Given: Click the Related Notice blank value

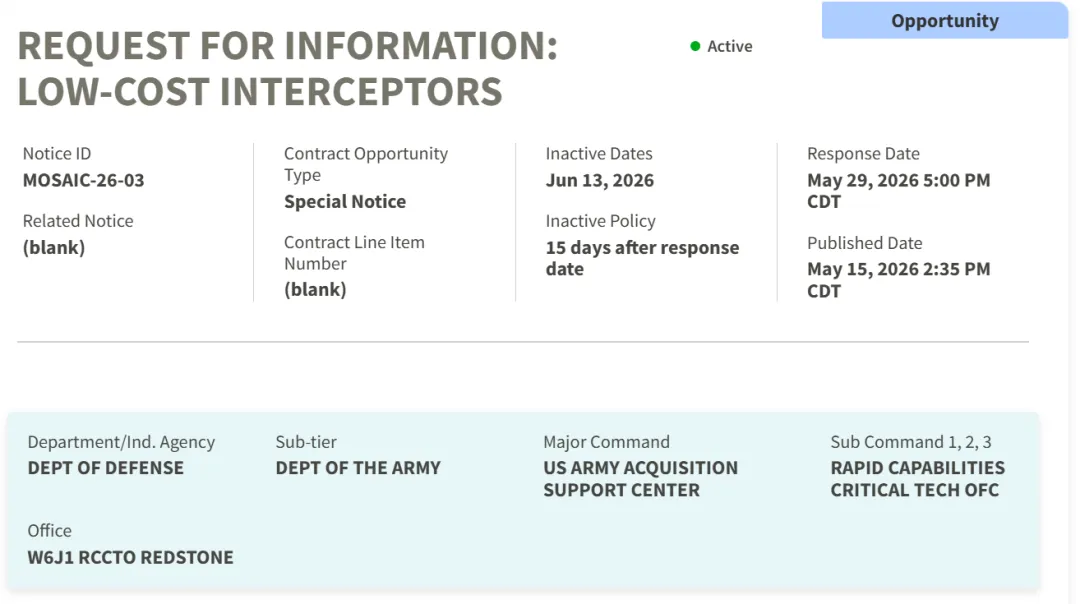Looking at the screenshot, I should coord(54,248).
